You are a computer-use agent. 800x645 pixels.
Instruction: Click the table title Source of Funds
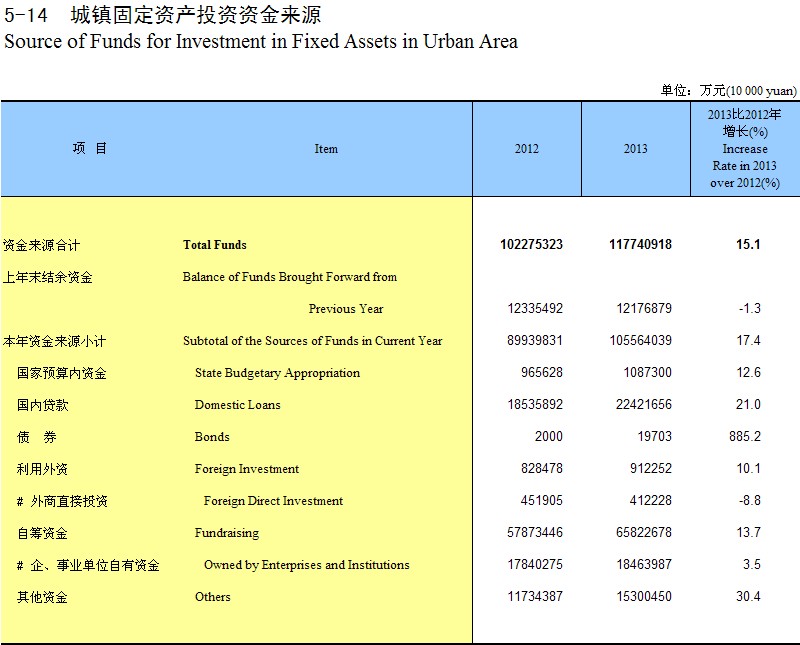(x=261, y=42)
